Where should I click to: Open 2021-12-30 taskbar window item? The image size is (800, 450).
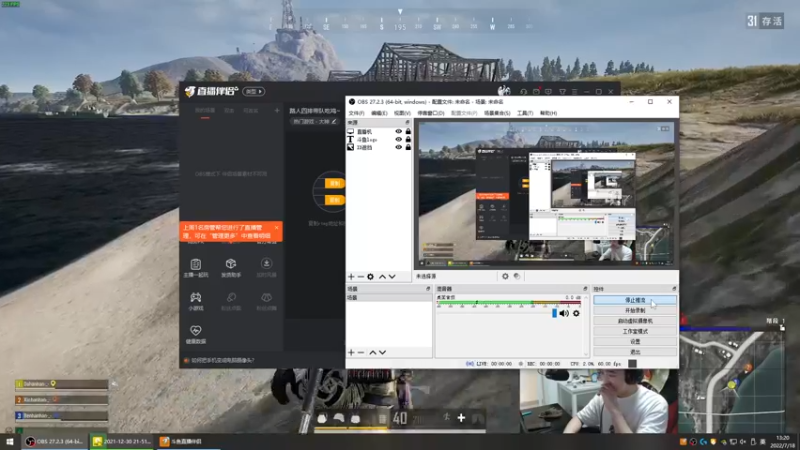click(121, 441)
